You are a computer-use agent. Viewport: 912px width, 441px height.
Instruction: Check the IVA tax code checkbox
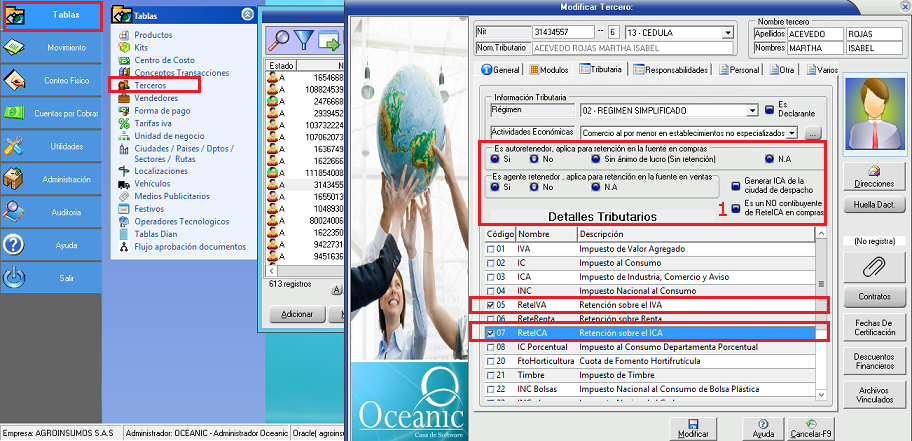pyautogui.click(x=489, y=248)
